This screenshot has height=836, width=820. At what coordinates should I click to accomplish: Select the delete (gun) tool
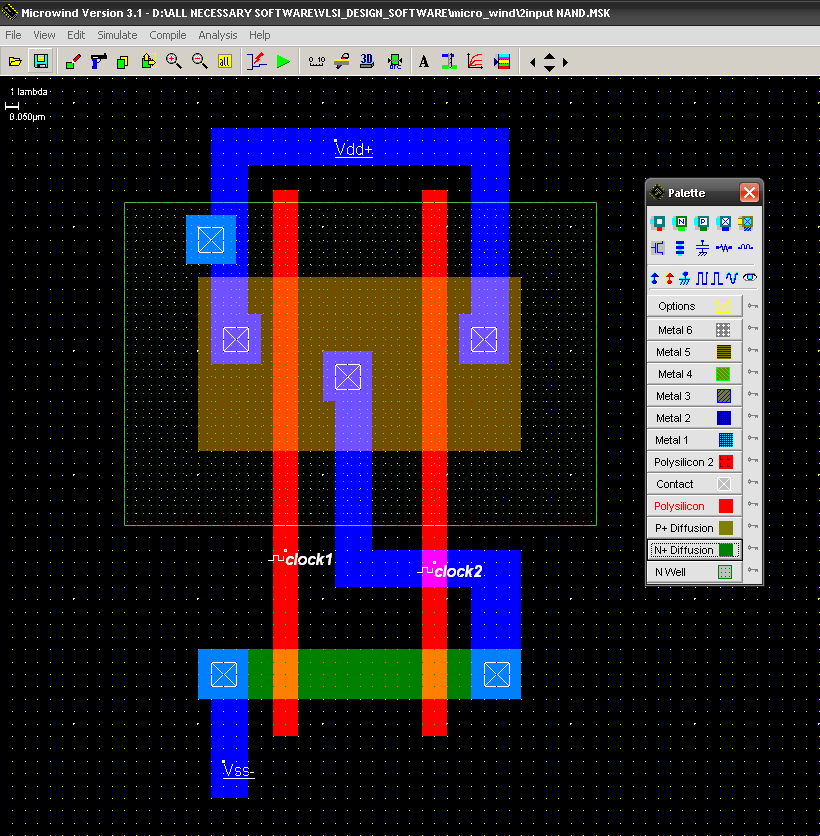tap(98, 62)
